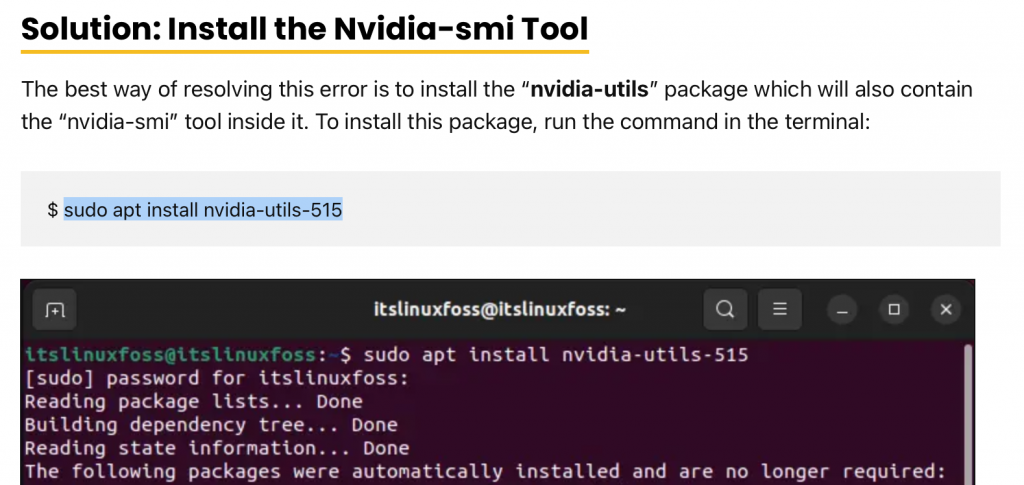Open the terminal search magnifier icon

[725, 309]
